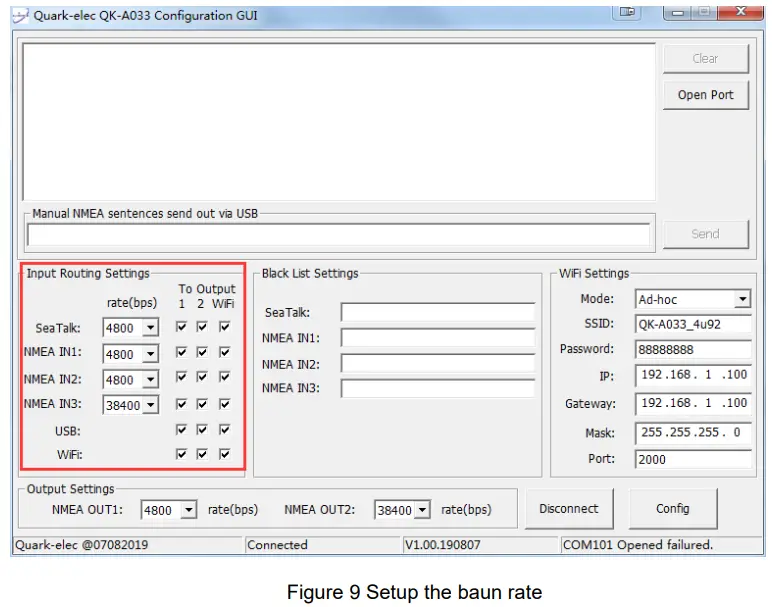The width and height of the screenshot is (772, 607).
Task: Toggle WiFi row WiFi output checkbox
Action: coord(224,454)
